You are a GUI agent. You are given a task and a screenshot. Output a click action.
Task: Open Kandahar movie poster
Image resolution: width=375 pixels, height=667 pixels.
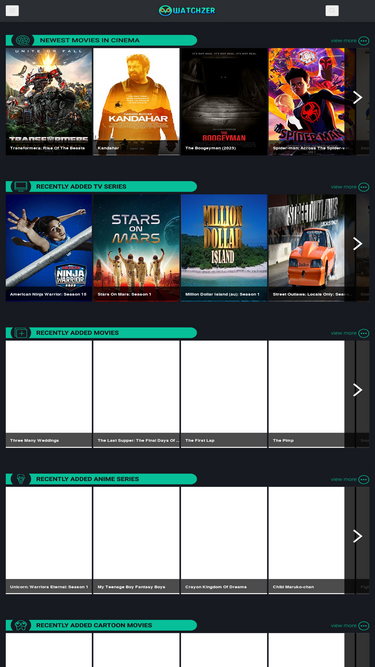click(136, 101)
